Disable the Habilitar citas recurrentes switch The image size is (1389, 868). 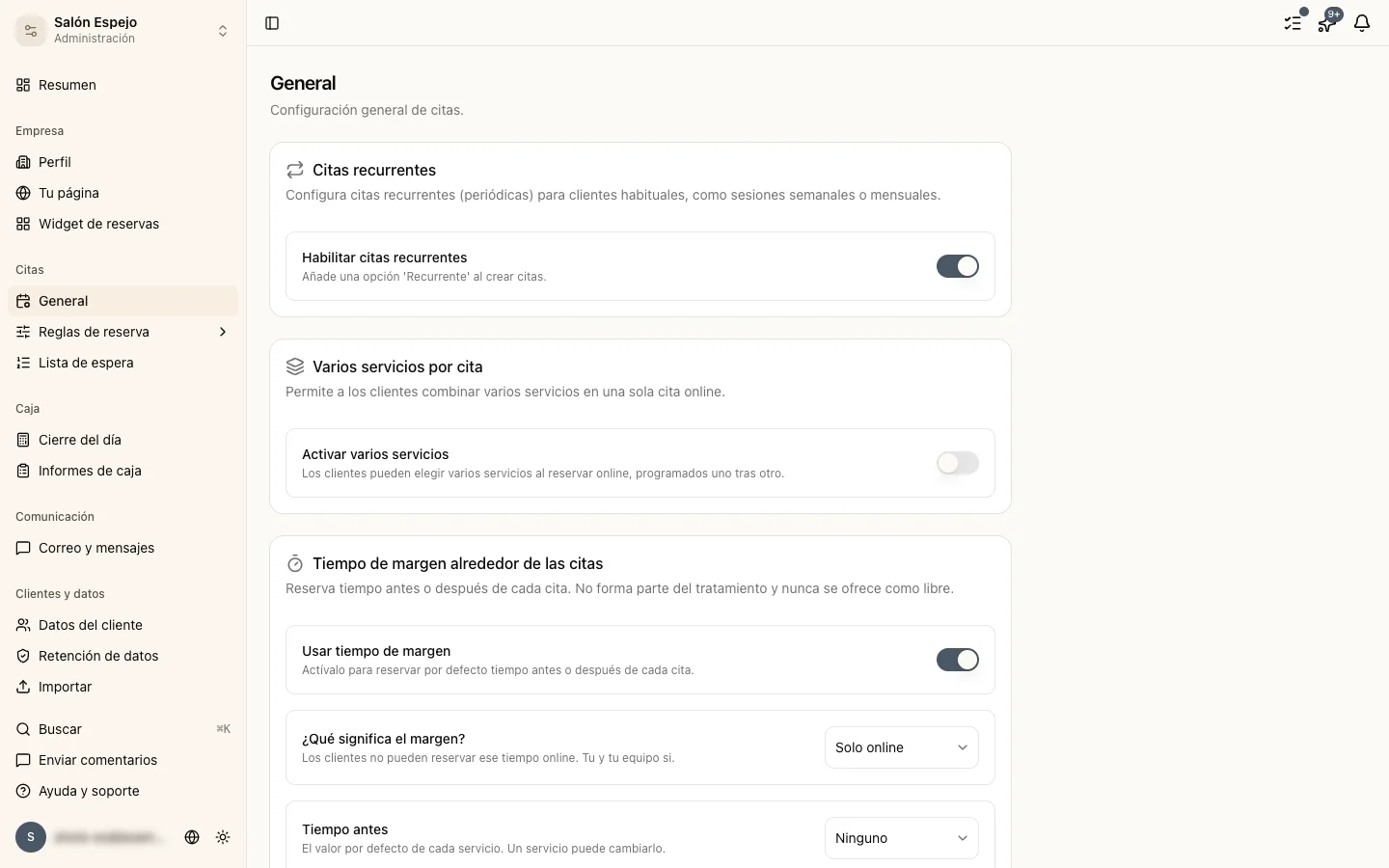pos(958,266)
